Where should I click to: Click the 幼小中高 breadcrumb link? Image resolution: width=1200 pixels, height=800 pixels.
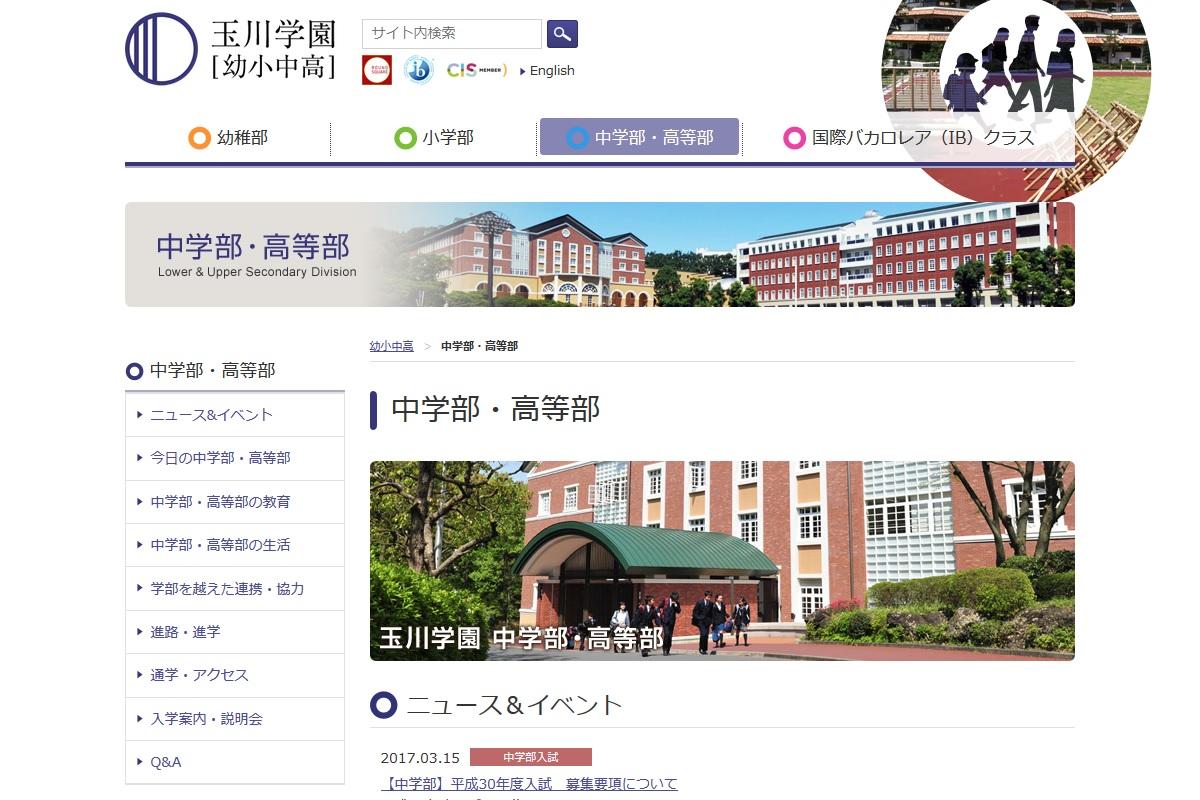pyautogui.click(x=391, y=346)
